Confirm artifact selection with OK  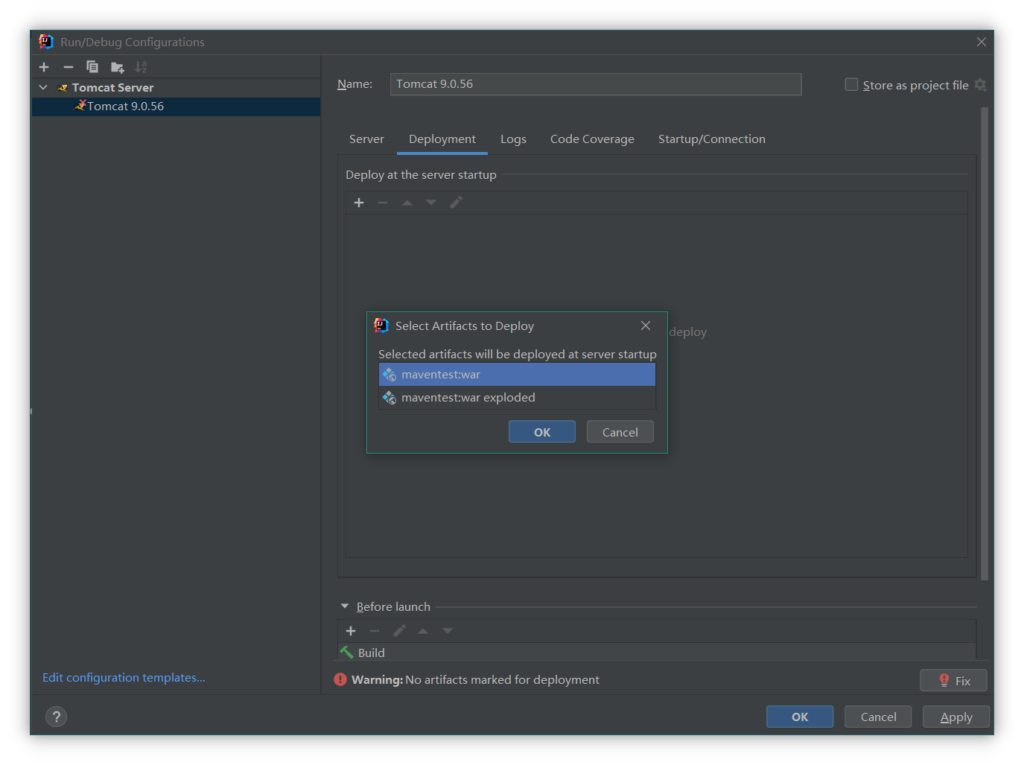coord(542,432)
